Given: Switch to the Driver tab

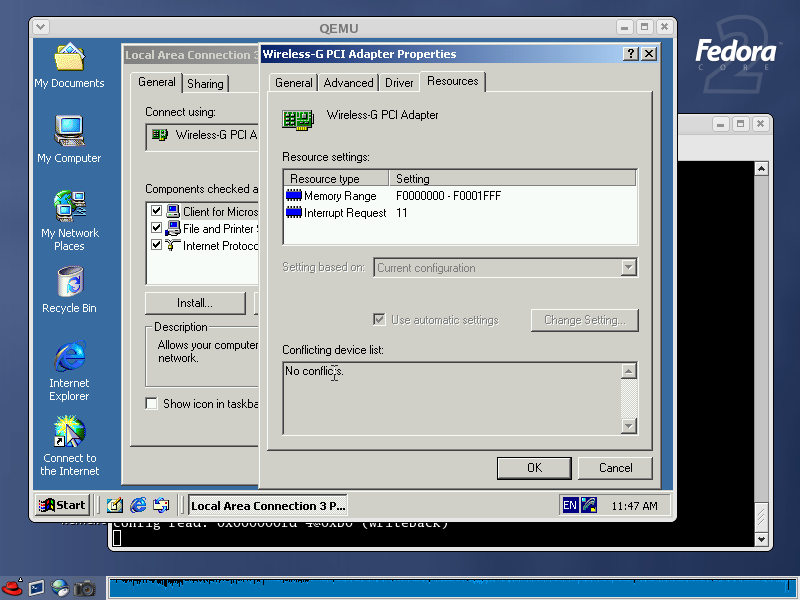Looking at the screenshot, I should pos(399,83).
